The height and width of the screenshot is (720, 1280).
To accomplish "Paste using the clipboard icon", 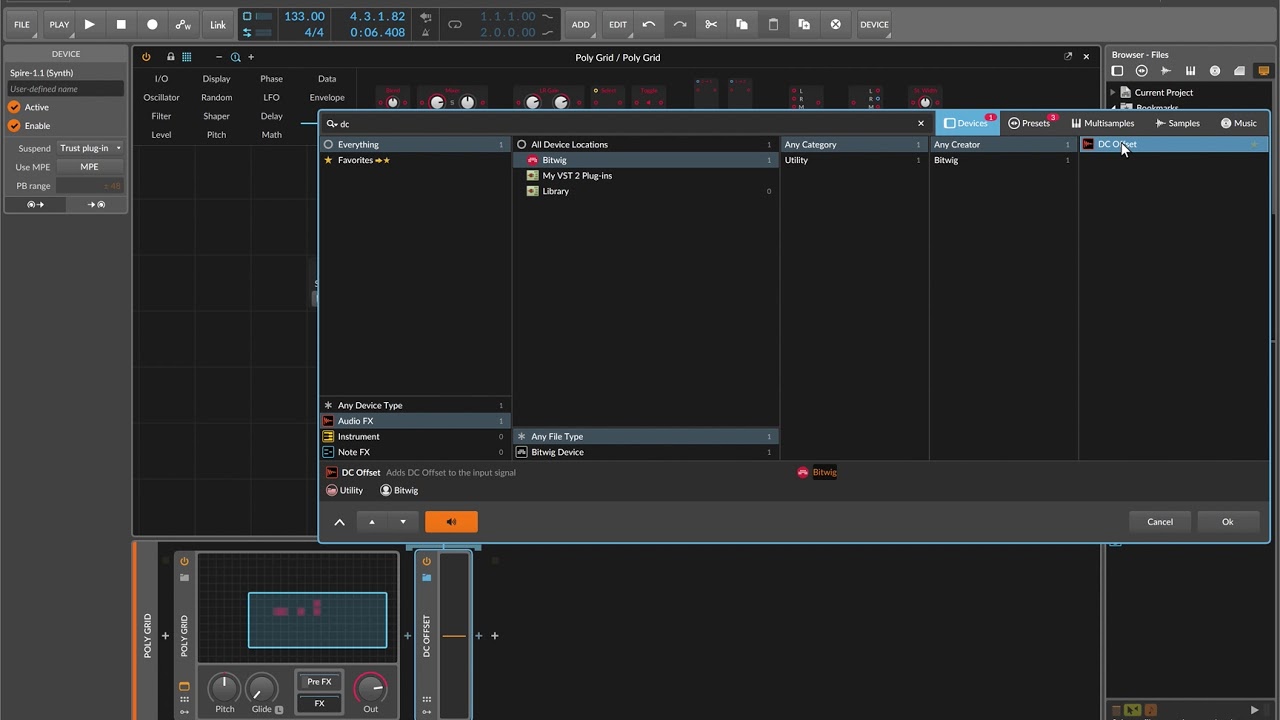I will pos(773,24).
